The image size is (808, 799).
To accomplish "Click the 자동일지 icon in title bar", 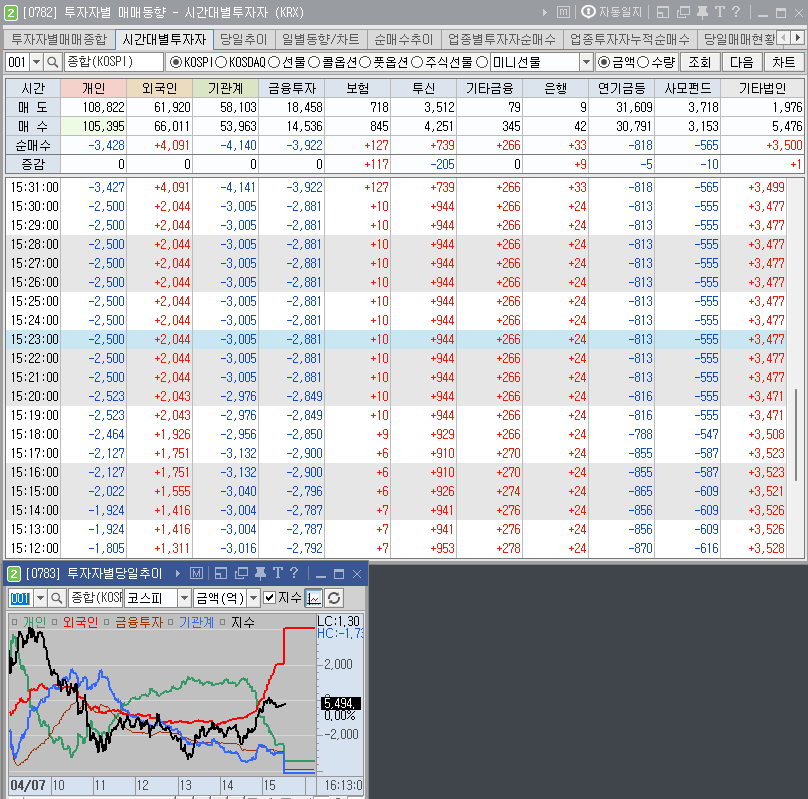I will click(588, 12).
